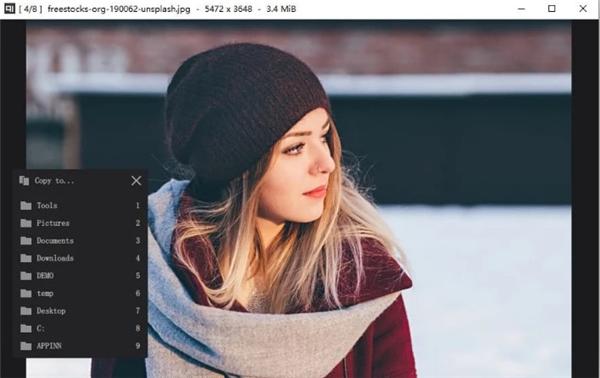Image resolution: width=600 pixels, height=378 pixels.
Task: Select the Downloads folder icon
Action: [x=26, y=258]
